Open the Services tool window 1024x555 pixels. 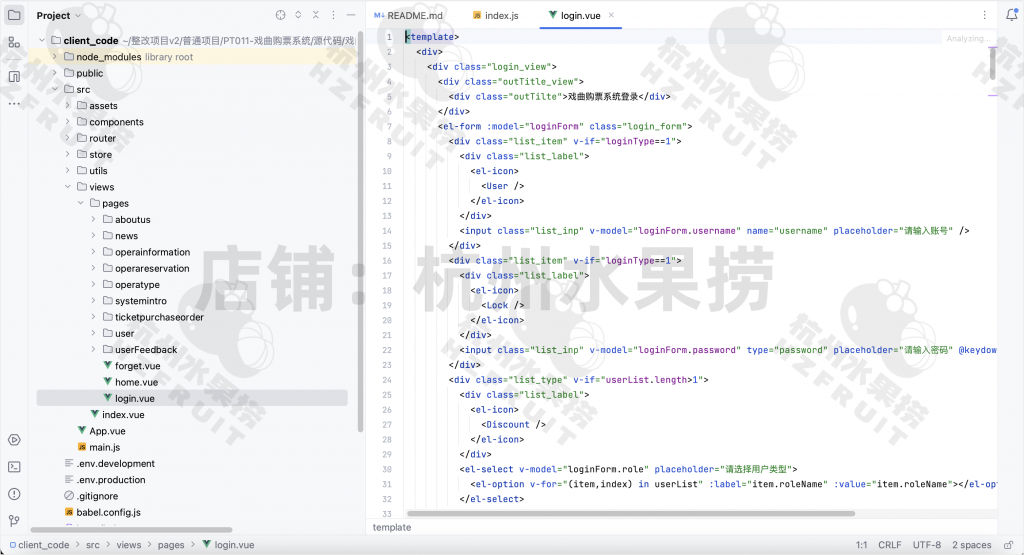click(14, 440)
